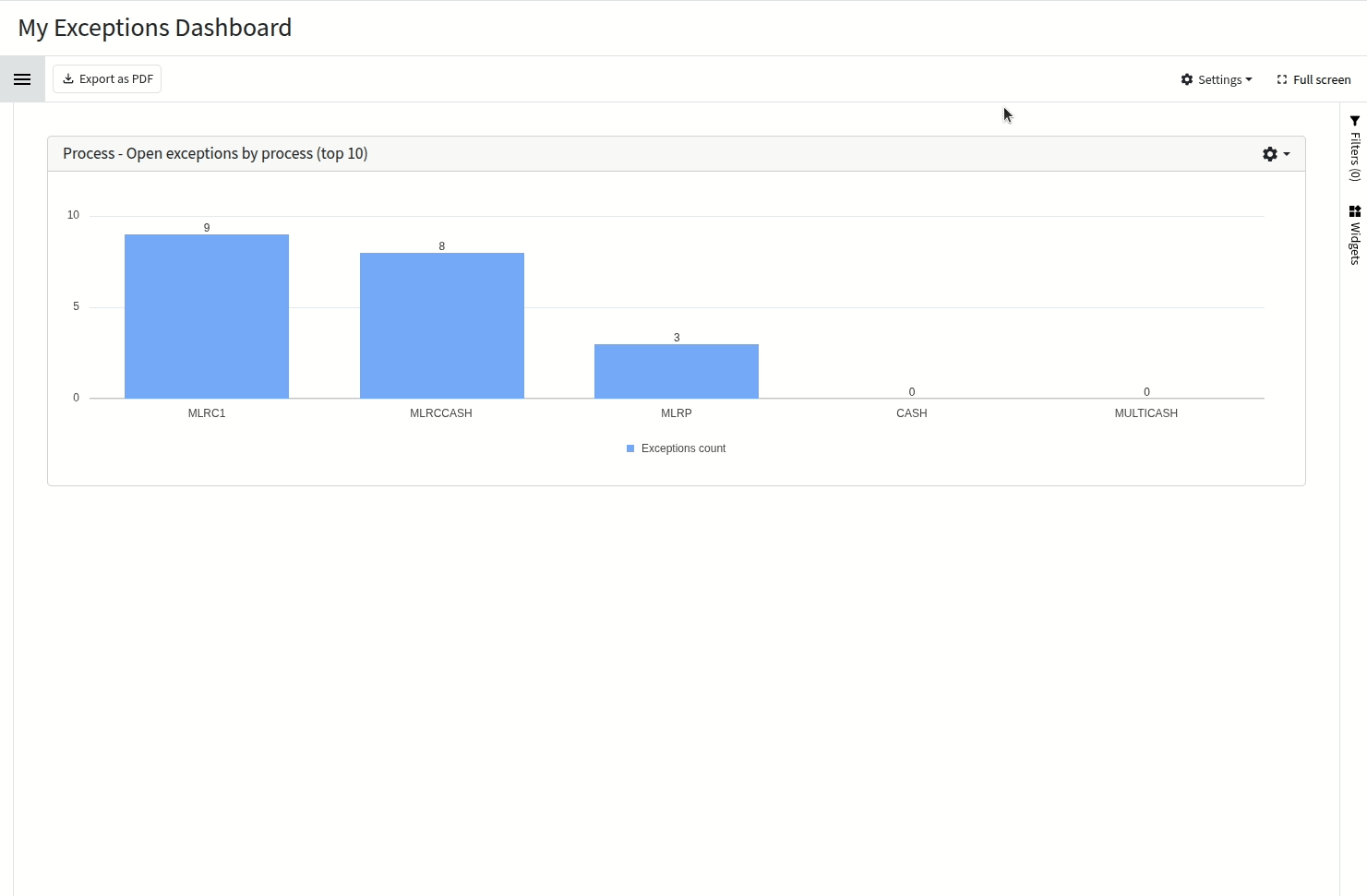The width and height of the screenshot is (1367, 896).
Task: Click the y-axis value 10
Action: pos(73,215)
